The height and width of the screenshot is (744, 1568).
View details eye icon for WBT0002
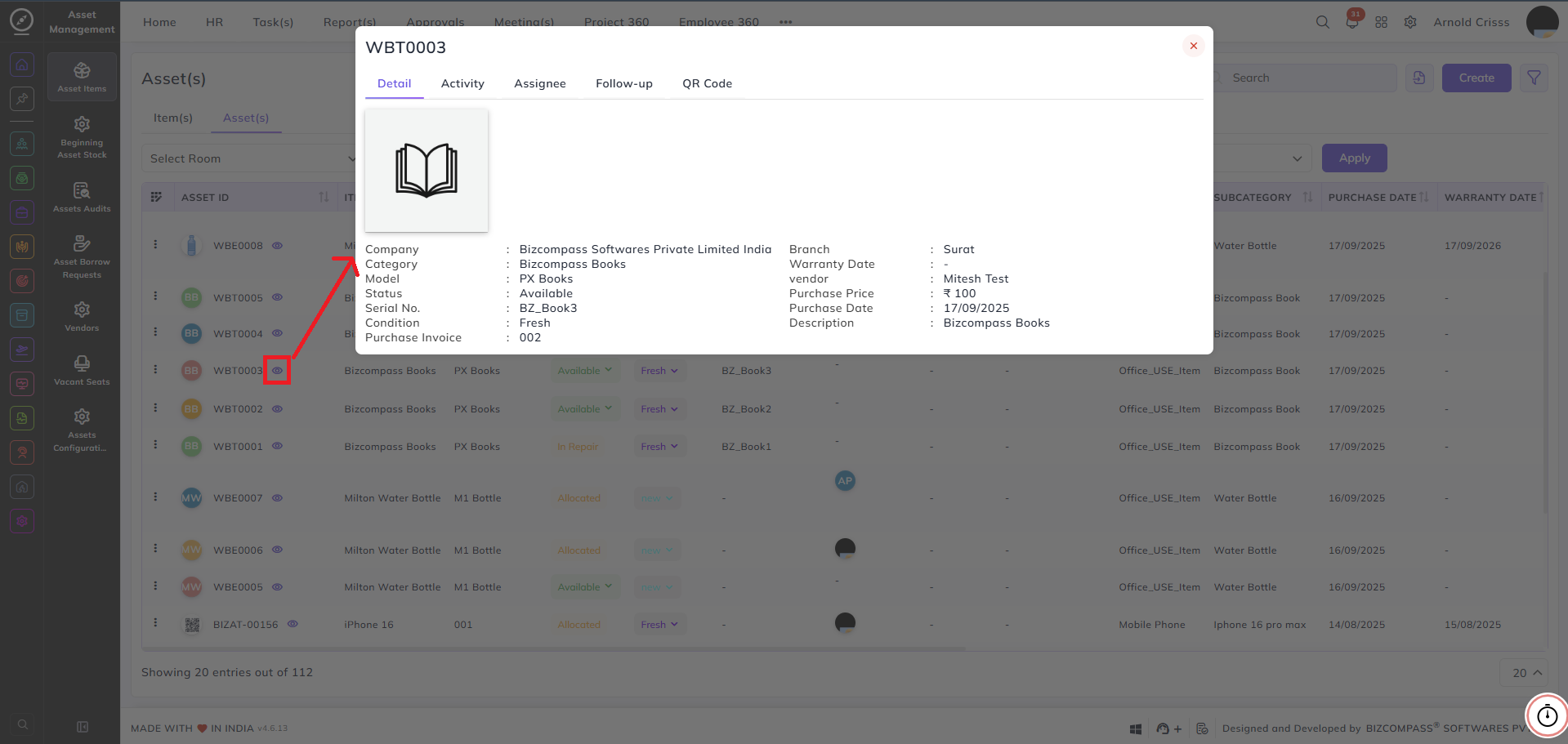point(277,408)
